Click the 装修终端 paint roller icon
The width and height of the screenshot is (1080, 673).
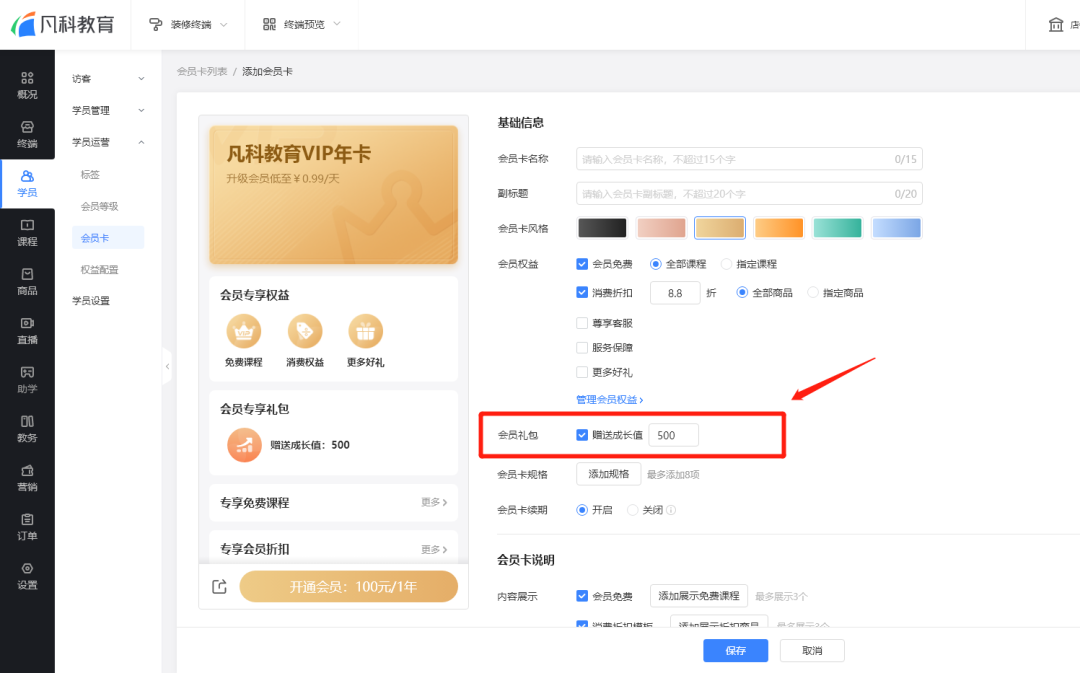pyautogui.click(x=156, y=24)
